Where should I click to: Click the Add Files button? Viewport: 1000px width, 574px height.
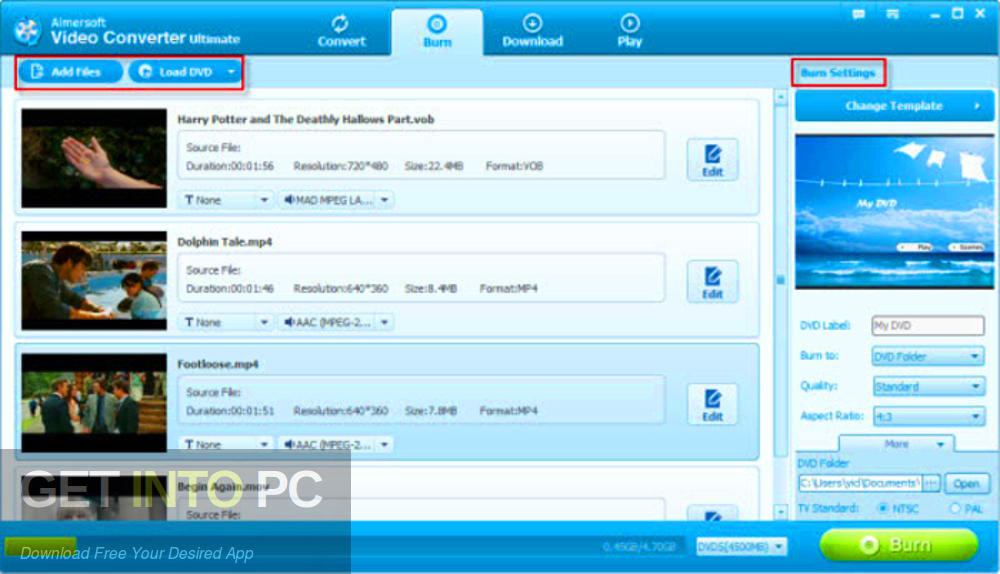click(70, 71)
